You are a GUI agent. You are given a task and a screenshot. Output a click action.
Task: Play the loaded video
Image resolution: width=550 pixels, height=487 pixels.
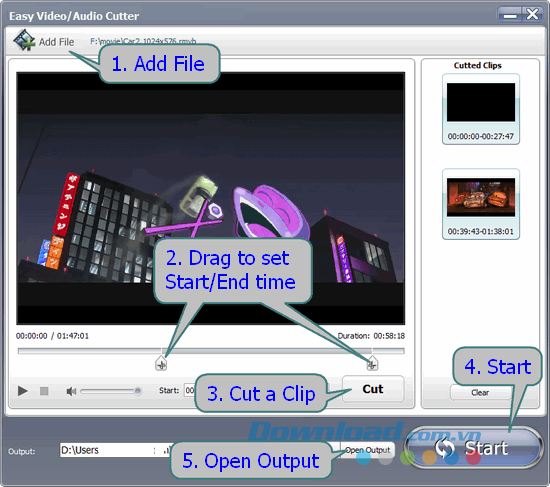(22, 391)
